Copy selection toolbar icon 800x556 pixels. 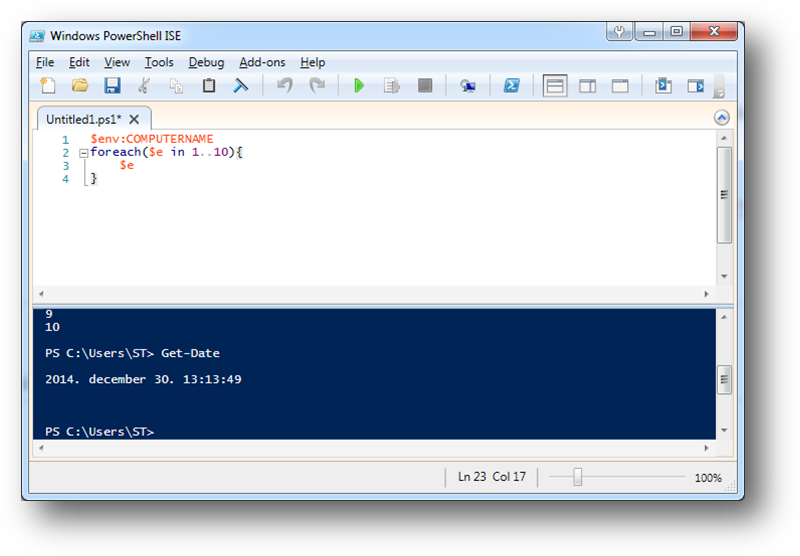coord(177,85)
